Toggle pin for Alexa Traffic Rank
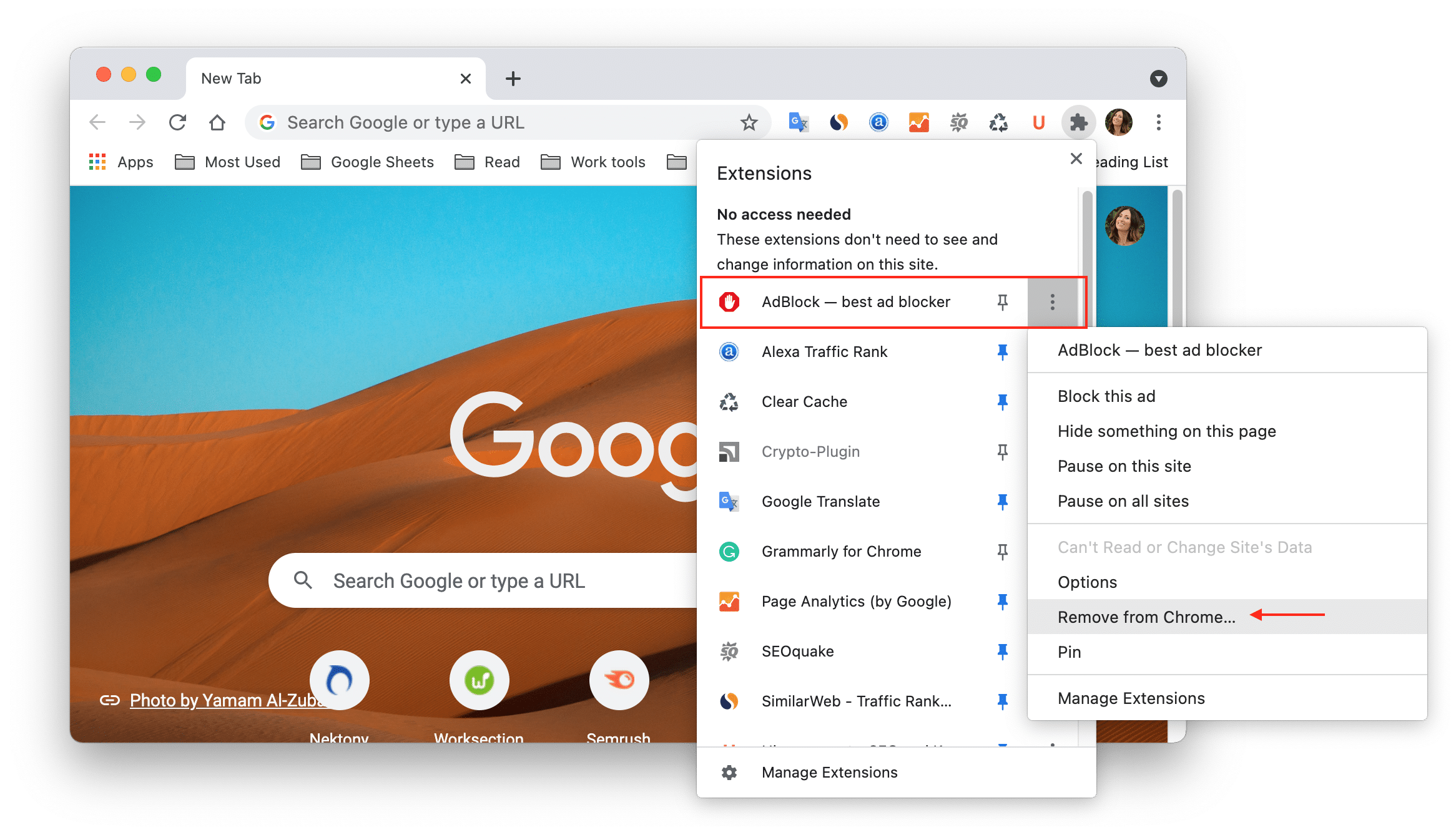1456x835 pixels. pyautogui.click(x=999, y=351)
